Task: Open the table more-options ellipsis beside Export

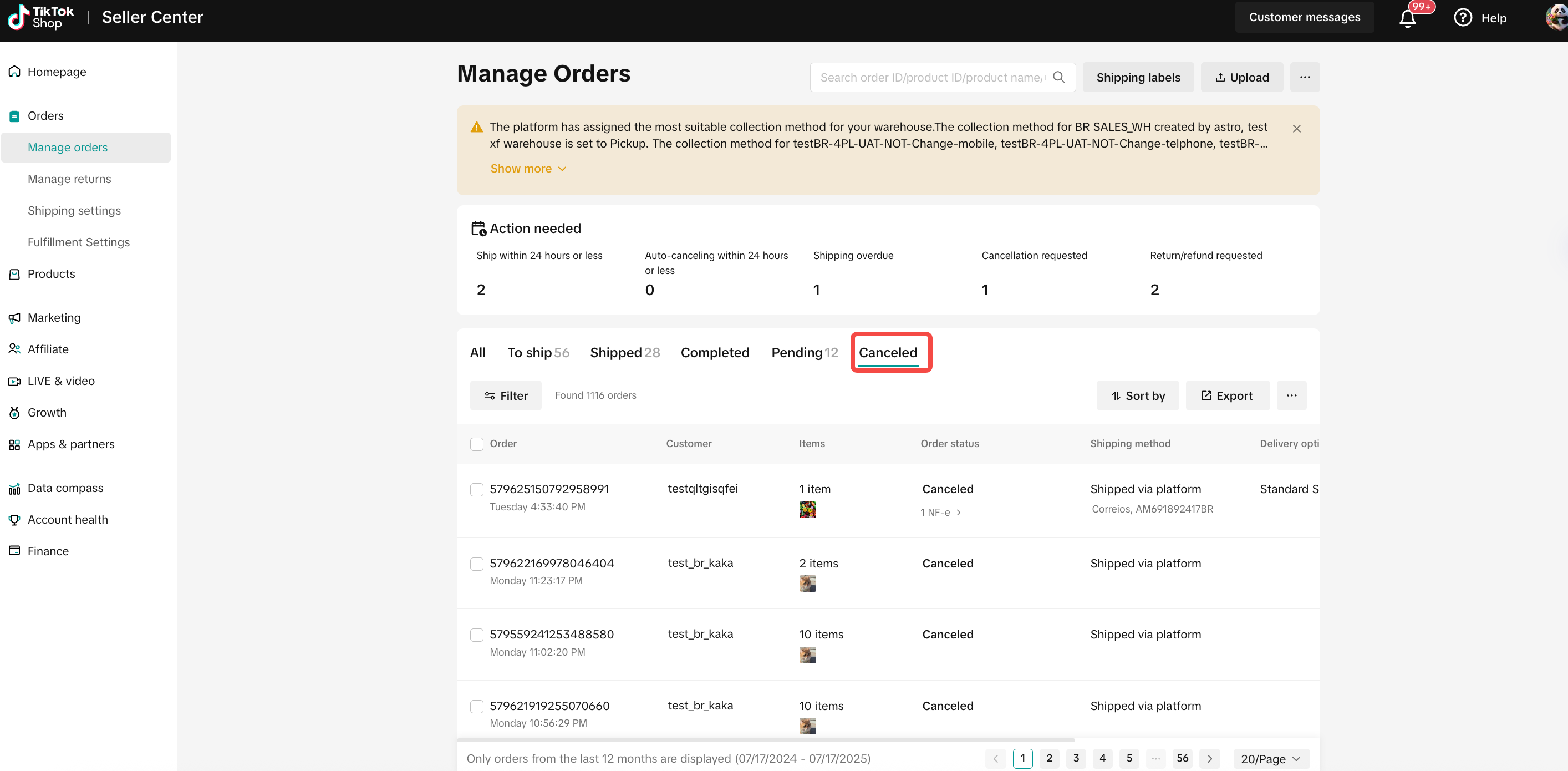Action: [1292, 396]
